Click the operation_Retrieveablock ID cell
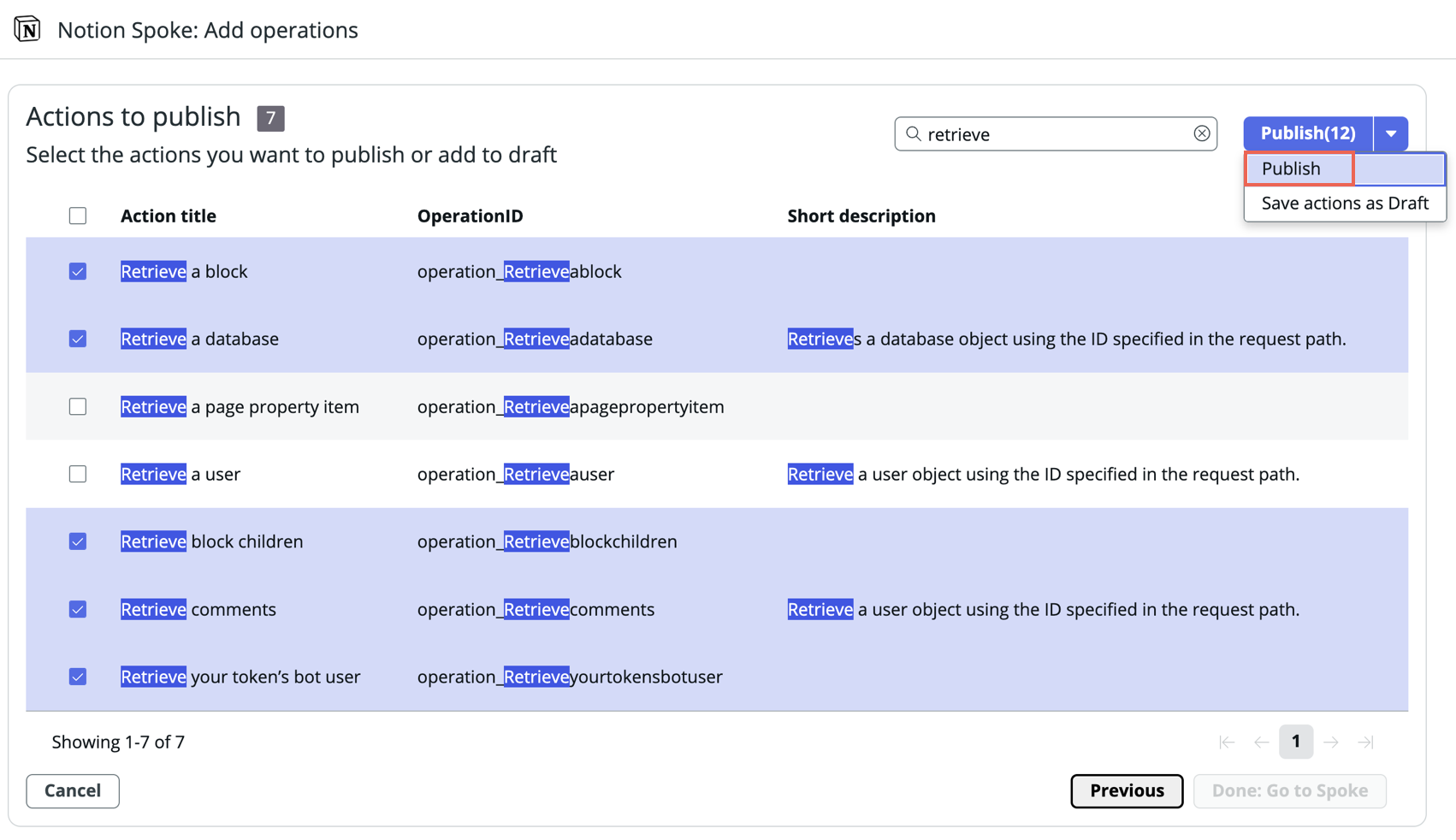The image size is (1456, 840). pos(519,271)
